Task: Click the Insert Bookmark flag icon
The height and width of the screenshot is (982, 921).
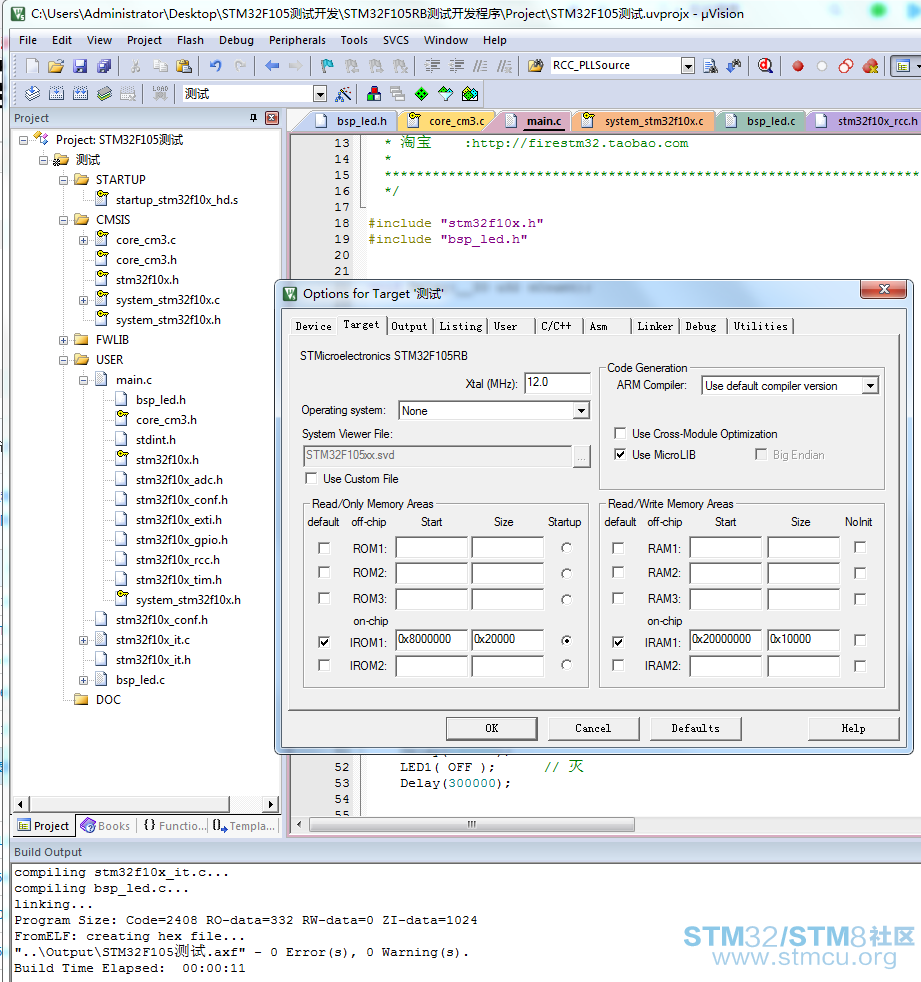Action: (x=326, y=66)
